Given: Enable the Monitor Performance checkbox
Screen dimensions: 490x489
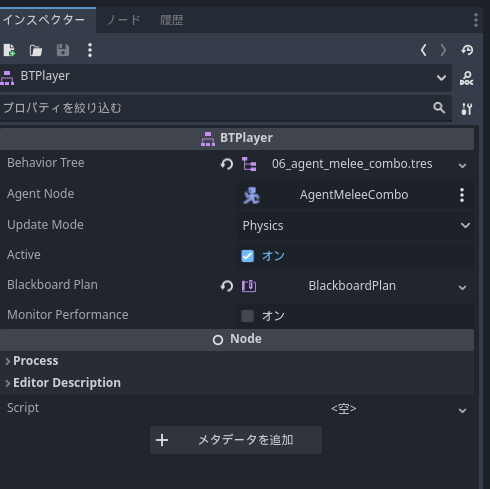Looking at the screenshot, I should click(248, 316).
